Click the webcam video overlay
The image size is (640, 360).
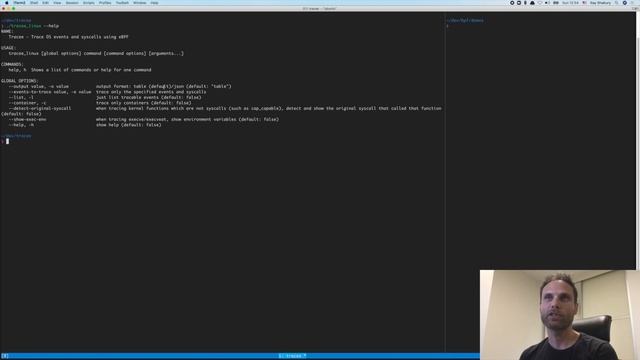pos(560,315)
